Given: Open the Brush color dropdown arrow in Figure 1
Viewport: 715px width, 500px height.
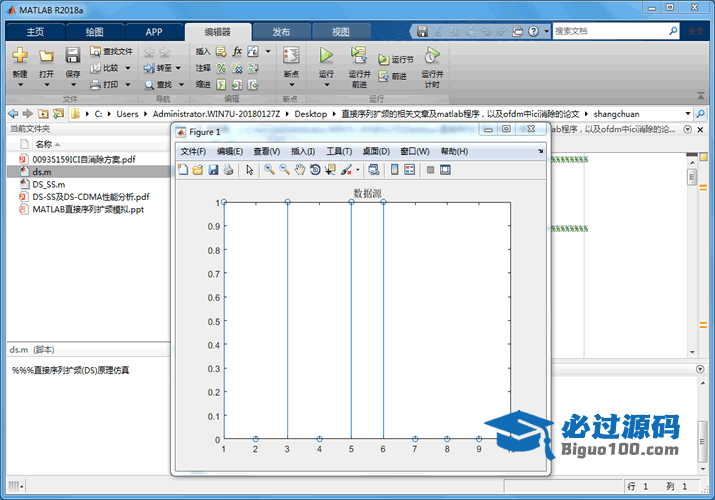Looking at the screenshot, I should pos(358,170).
